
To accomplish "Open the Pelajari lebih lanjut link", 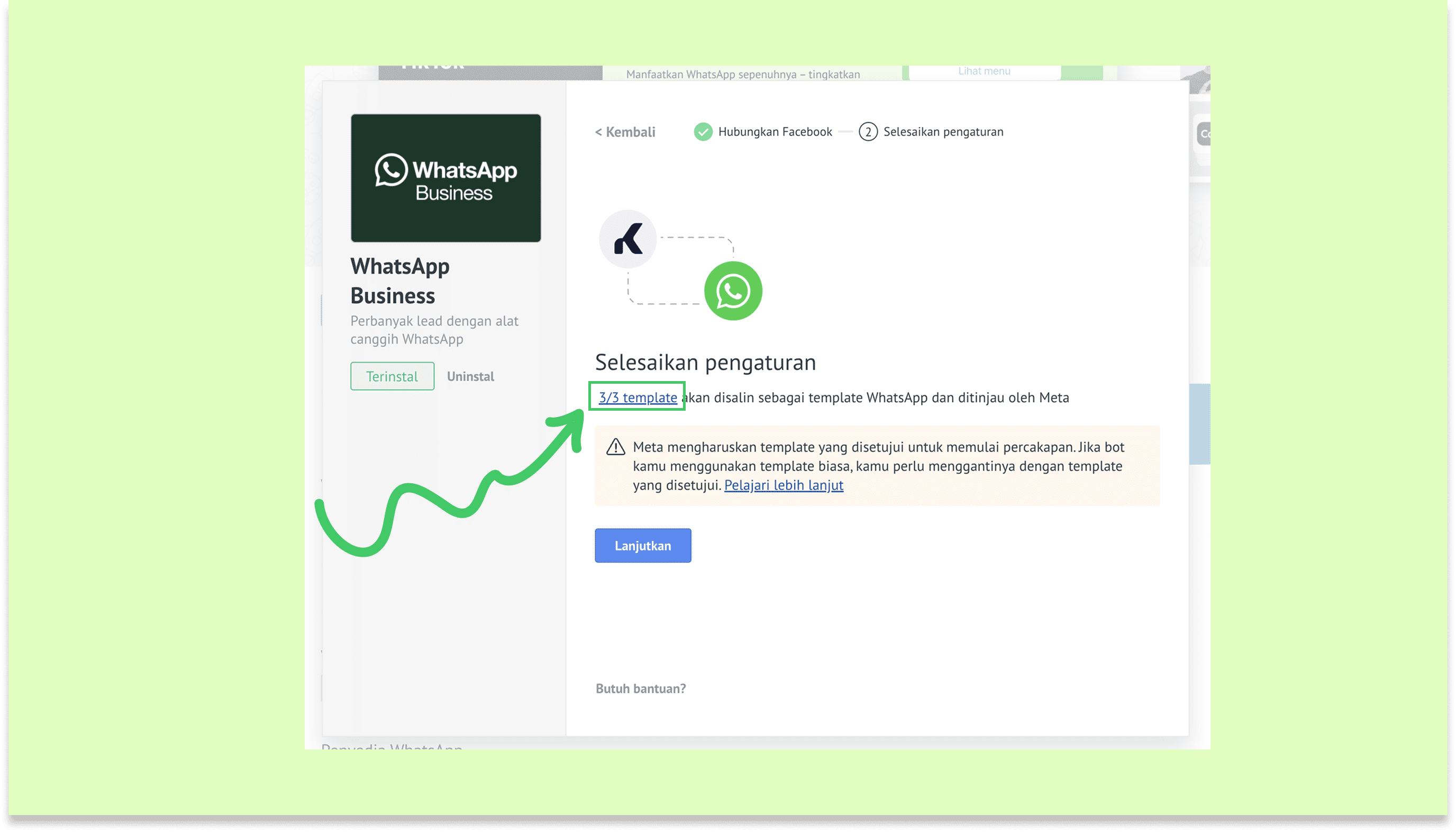I will pyautogui.click(x=783, y=485).
